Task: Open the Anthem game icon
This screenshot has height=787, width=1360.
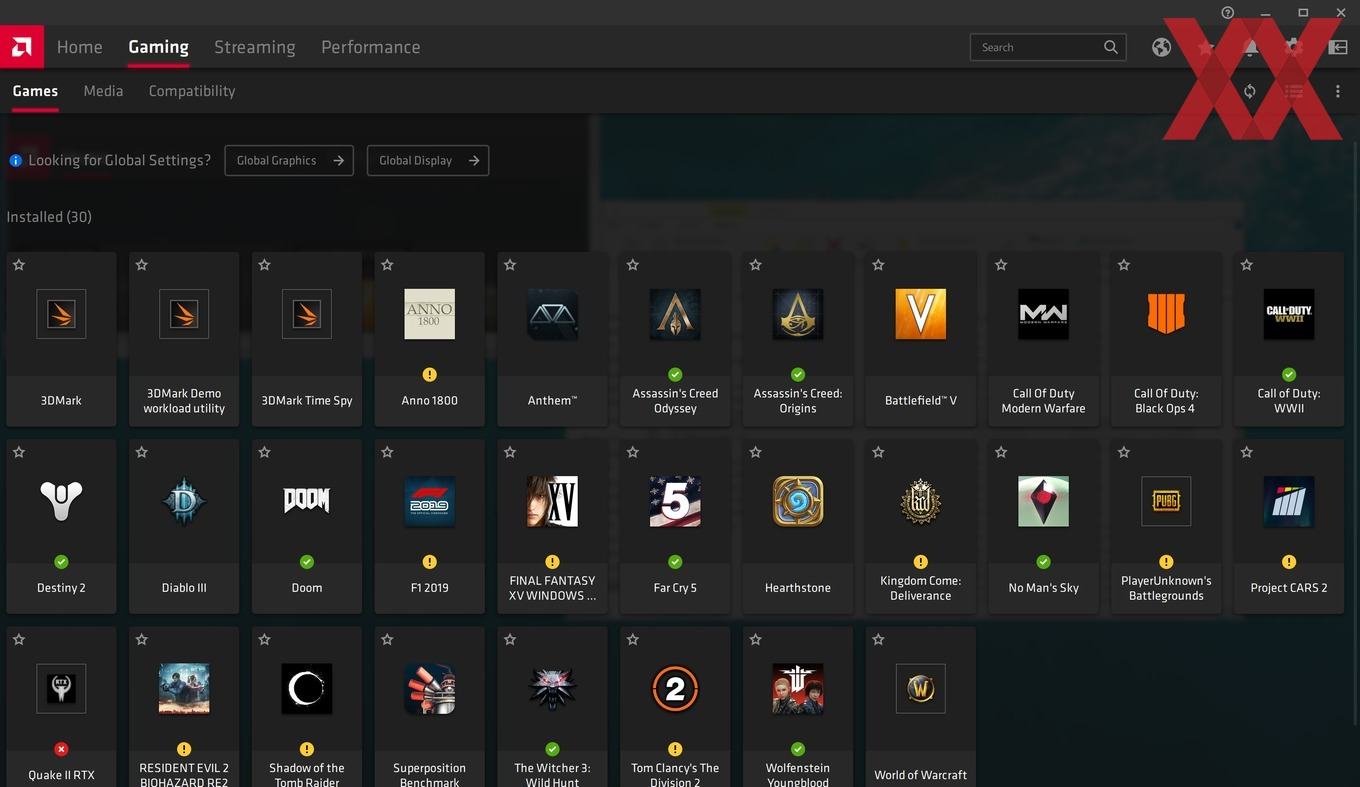Action: pos(552,314)
